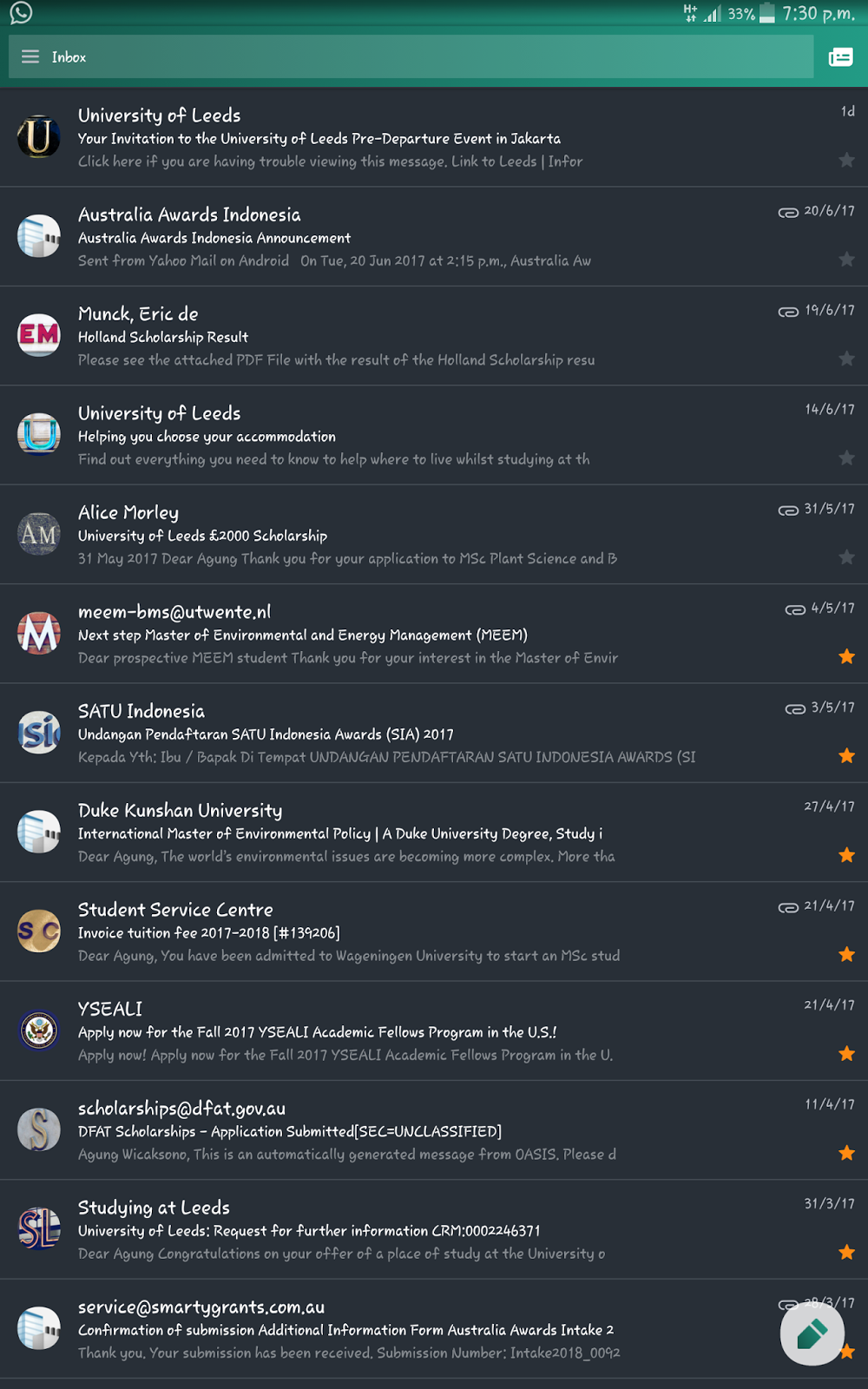
Task: Tap the battery indicator in status bar
Action: [x=766, y=13]
